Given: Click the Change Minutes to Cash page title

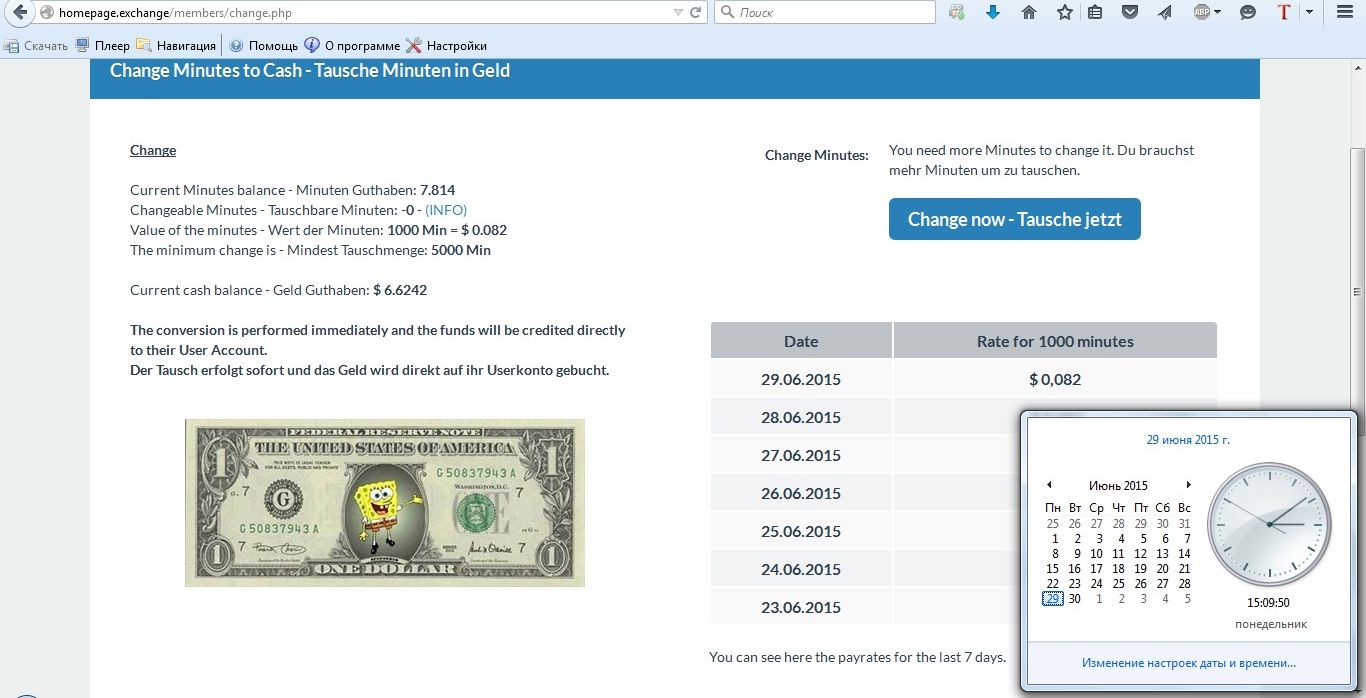Looking at the screenshot, I should 310,70.
